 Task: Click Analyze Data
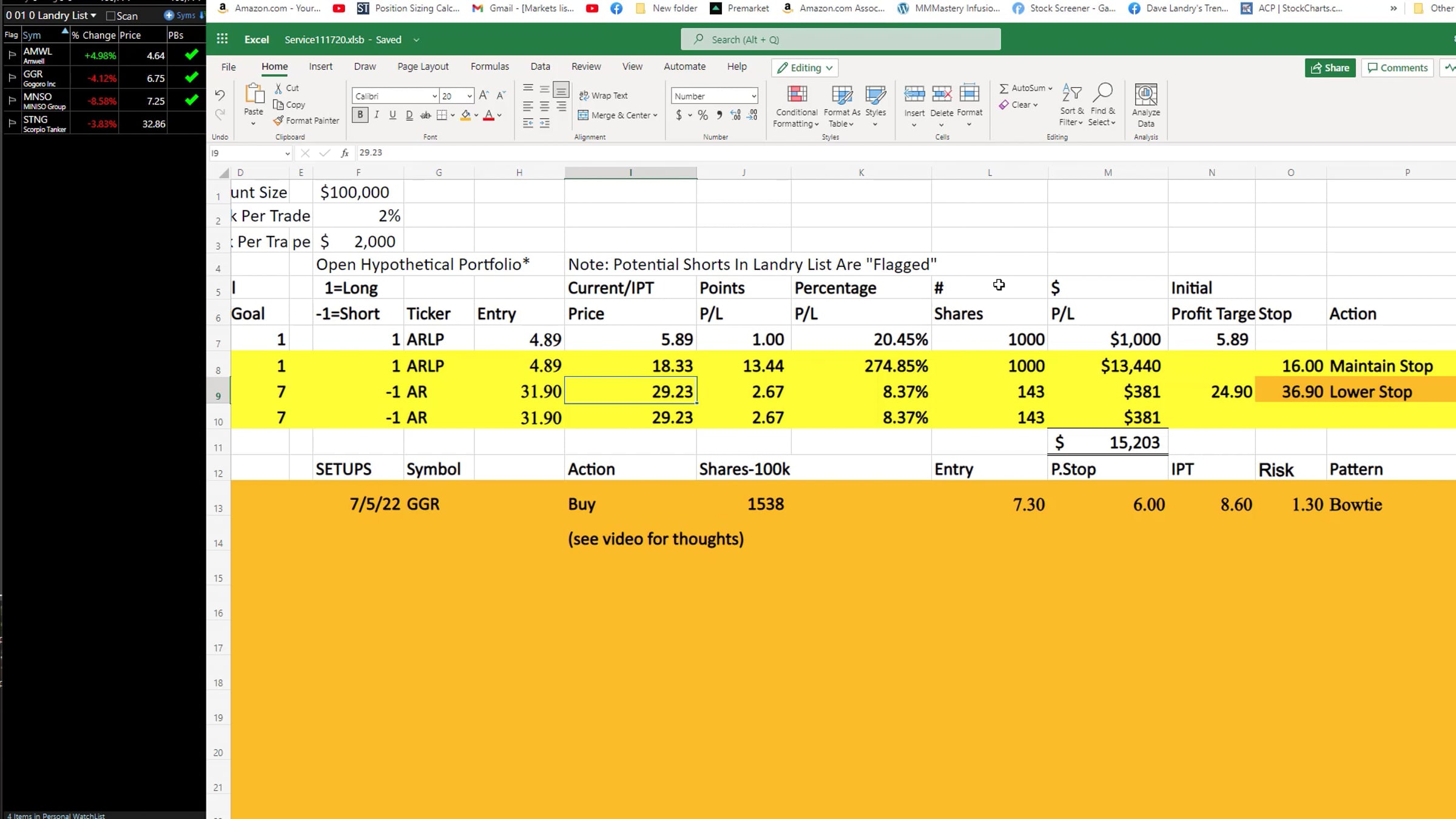pyautogui.click(x=1145, y=106)
